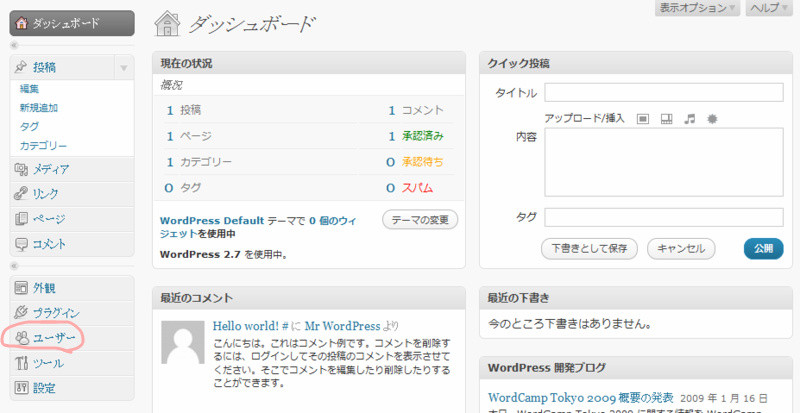Collapse the 投稿 menu with its arrow

[124, 67]
